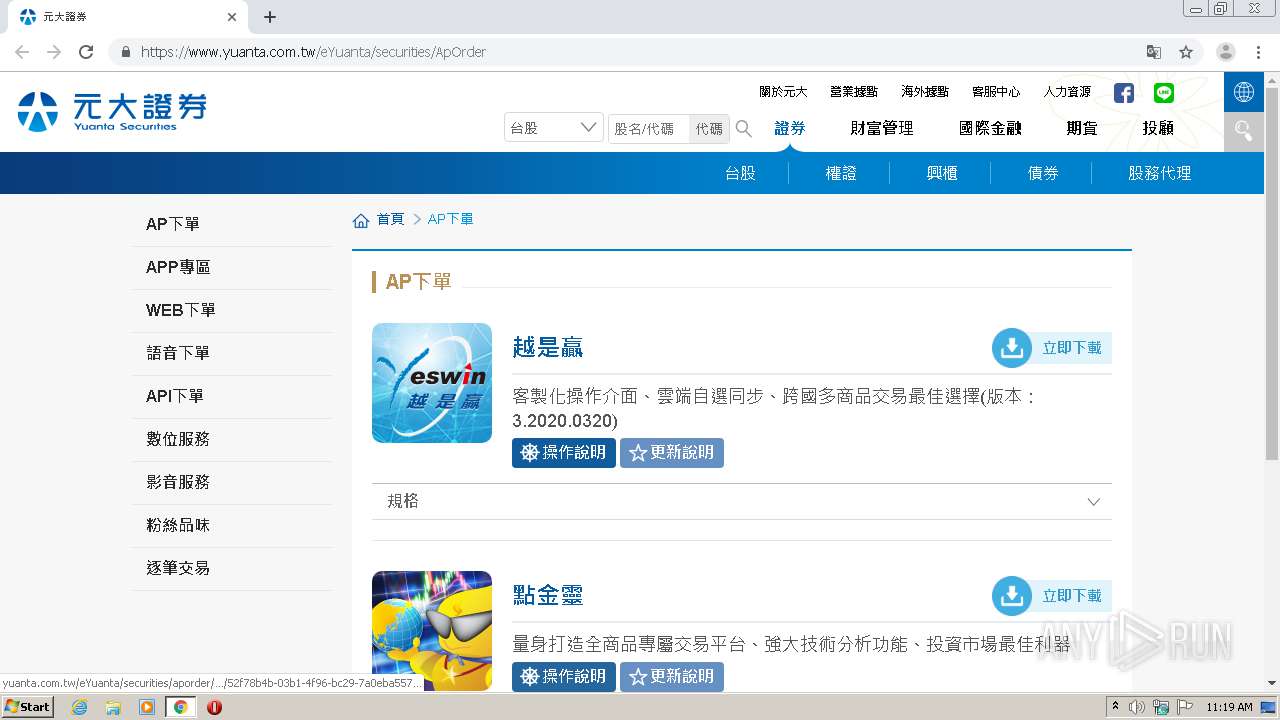The height and width of the screenshot is (720, 1280).
Task: Click the red Opera icon in taskbar
Action: 214,707
